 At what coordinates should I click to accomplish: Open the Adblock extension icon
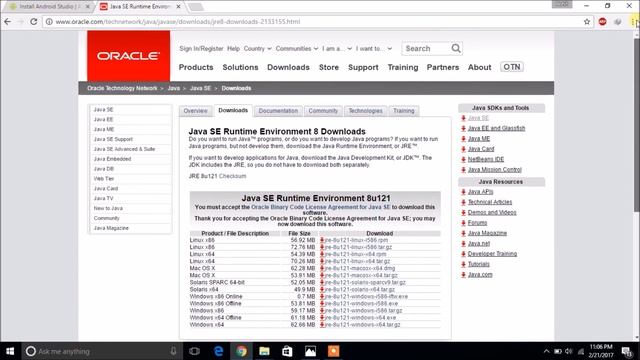point(602,22)
